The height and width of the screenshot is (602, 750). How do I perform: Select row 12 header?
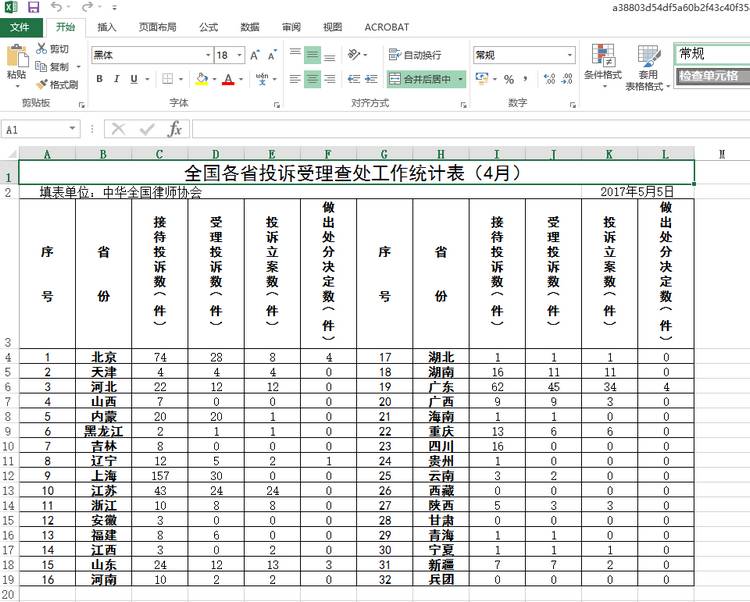coord(9,476)
